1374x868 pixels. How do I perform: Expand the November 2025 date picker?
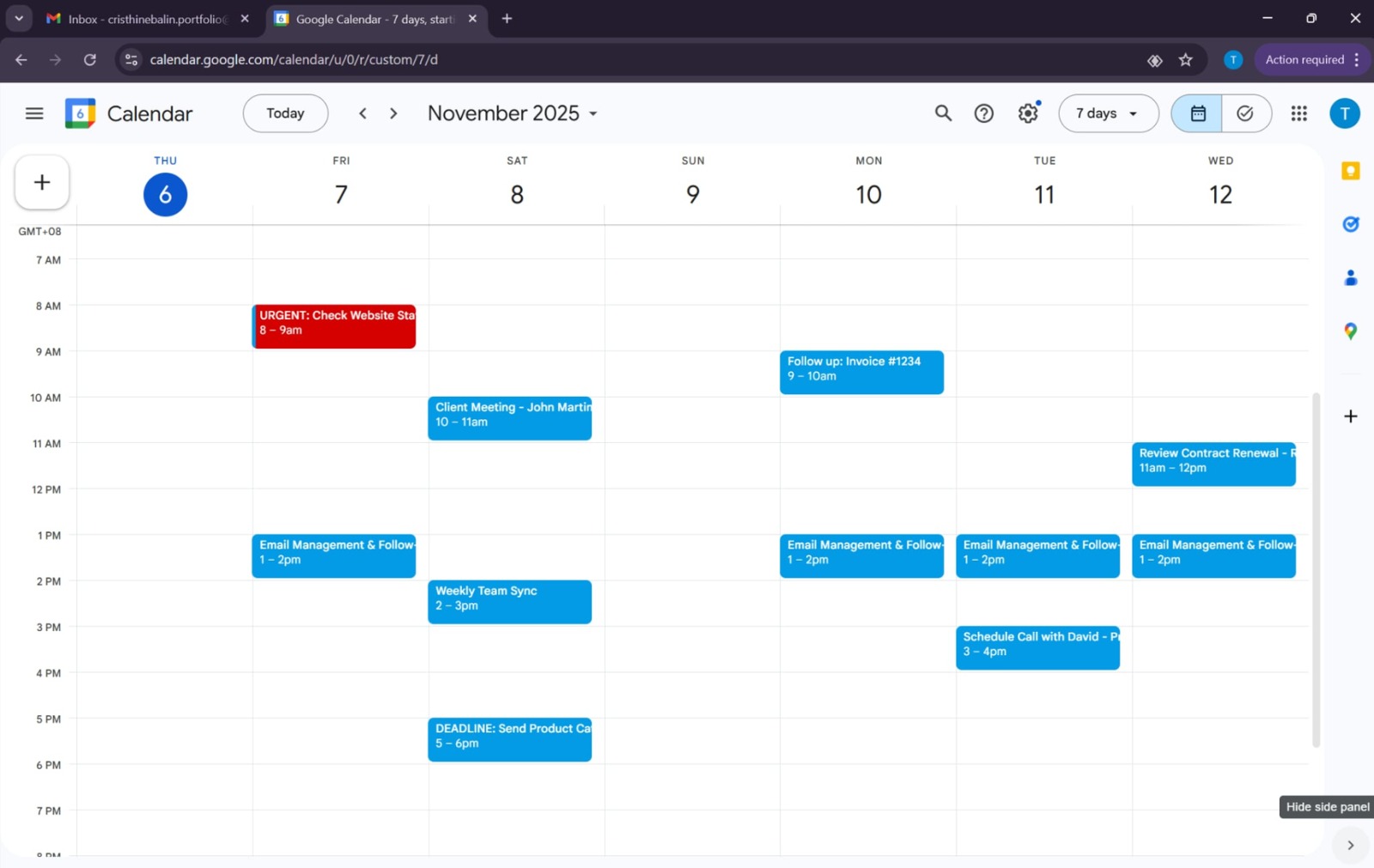tap(513, 113)
